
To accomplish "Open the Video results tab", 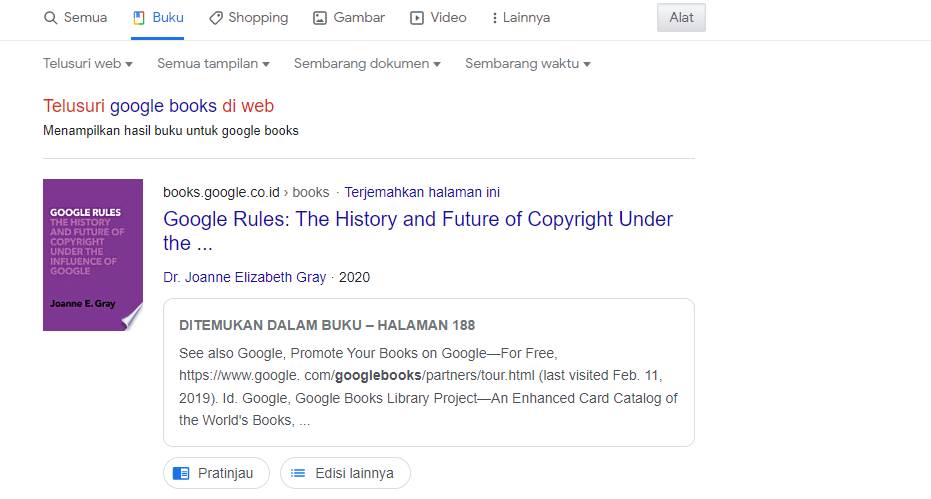I will [x=438, y=18].
